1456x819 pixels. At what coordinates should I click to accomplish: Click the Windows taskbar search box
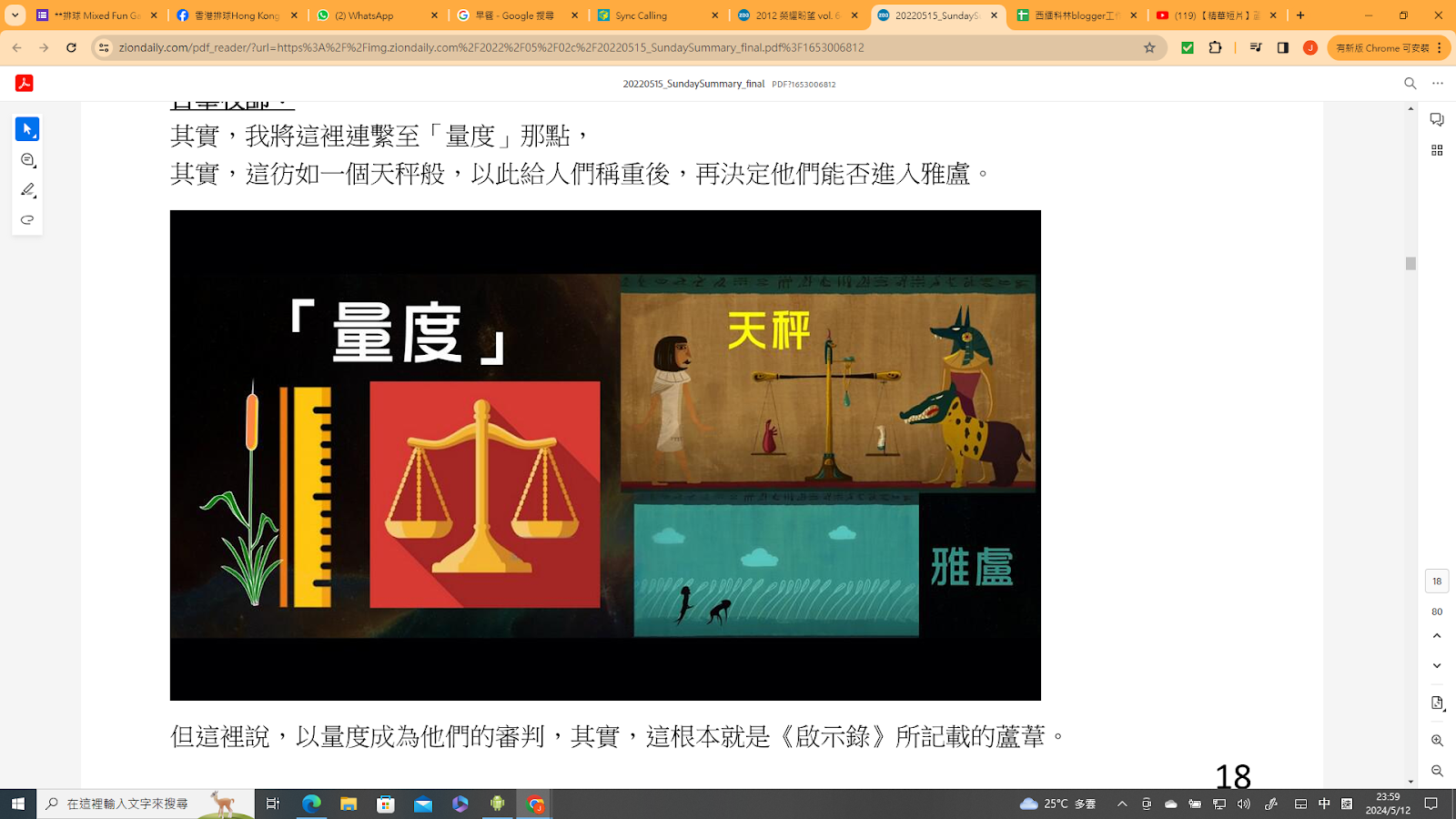[146, 804]
